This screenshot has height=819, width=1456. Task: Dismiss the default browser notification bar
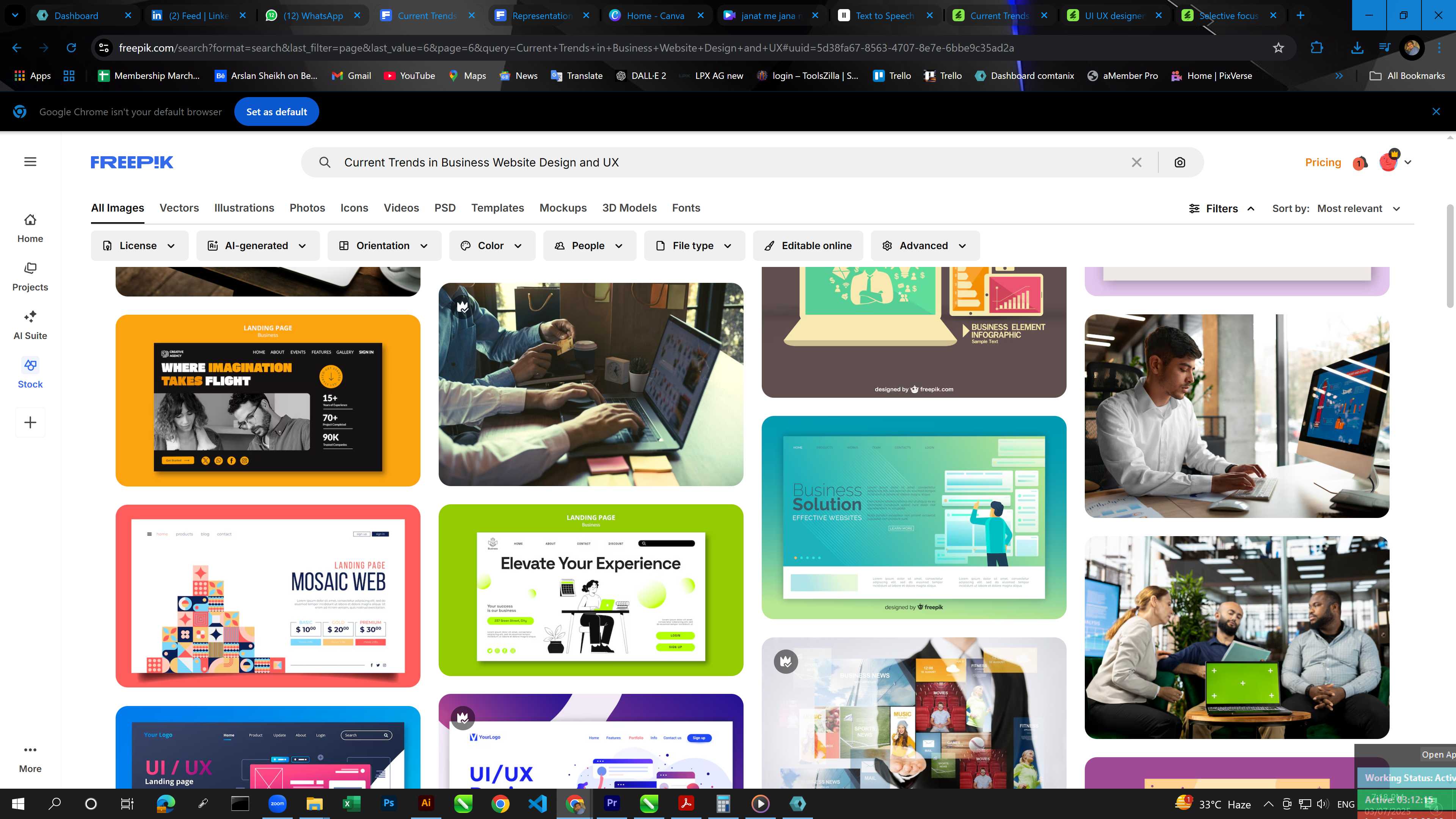click(x=1436, y=111)
